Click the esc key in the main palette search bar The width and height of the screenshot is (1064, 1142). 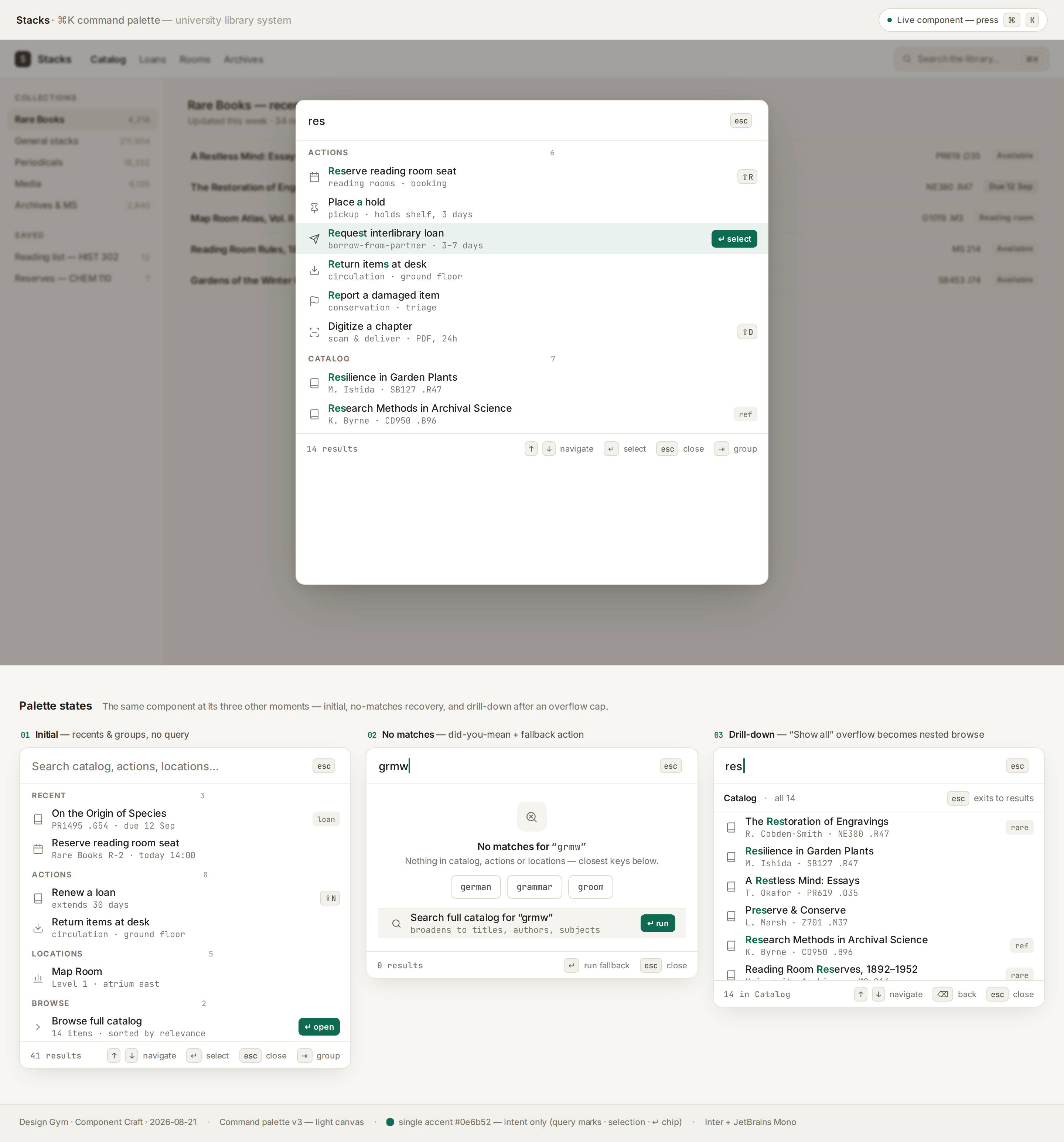[741, 120]
